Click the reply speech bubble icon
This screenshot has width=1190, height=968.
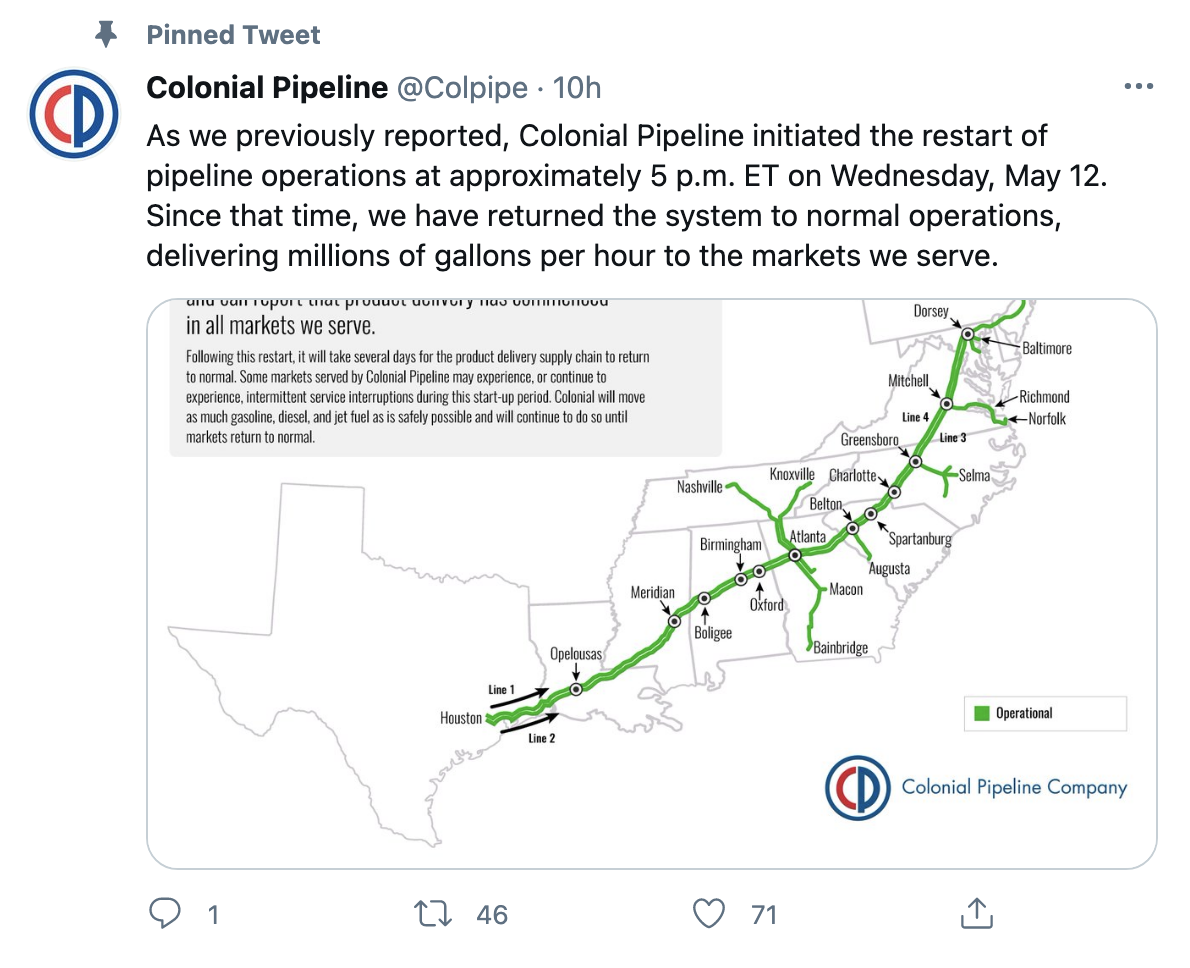(x=166, y=912)
